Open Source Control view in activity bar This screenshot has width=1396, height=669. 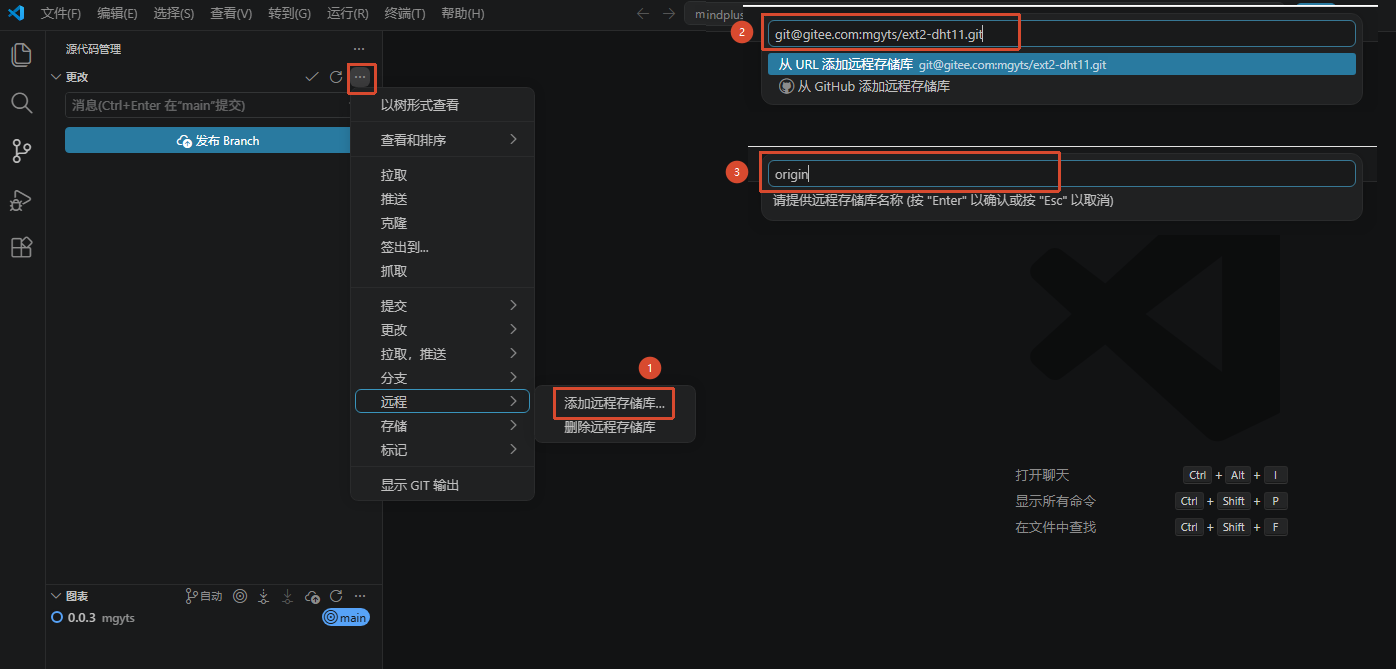pos(21,151)
